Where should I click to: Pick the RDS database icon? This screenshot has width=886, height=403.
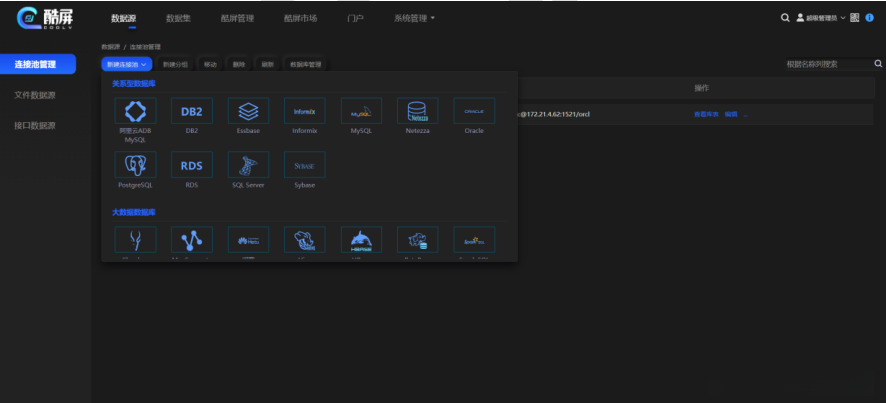click(x=192, y=164)
